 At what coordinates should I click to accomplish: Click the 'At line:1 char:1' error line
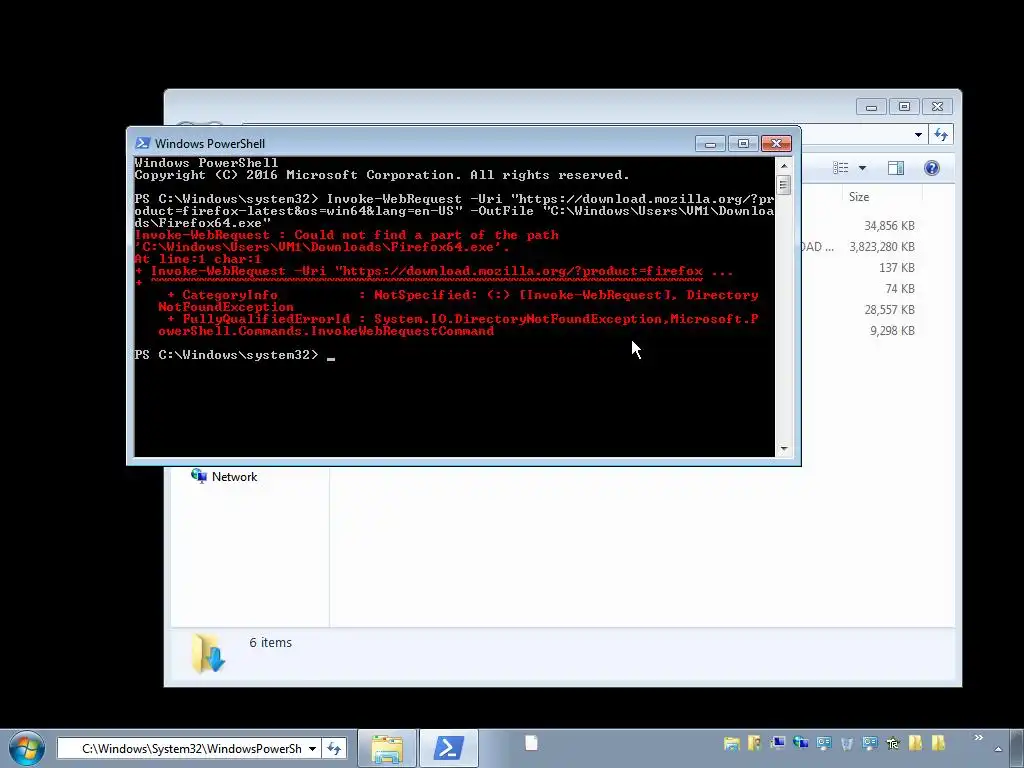pos(198,259)
